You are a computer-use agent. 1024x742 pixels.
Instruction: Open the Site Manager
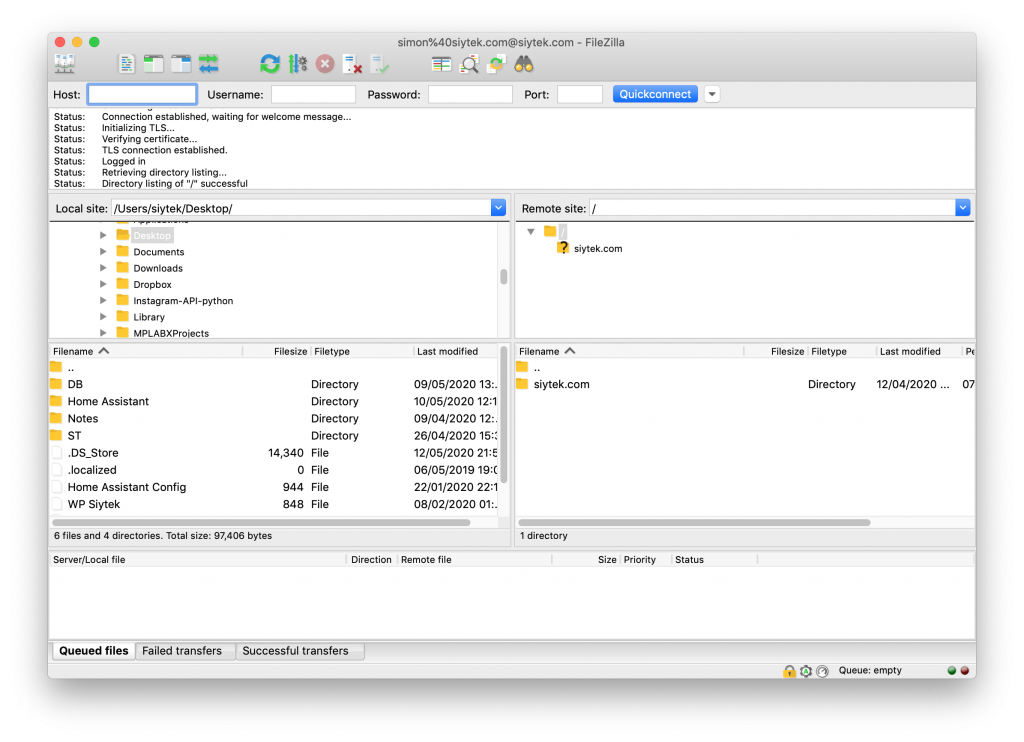click(x=65, y=64)
